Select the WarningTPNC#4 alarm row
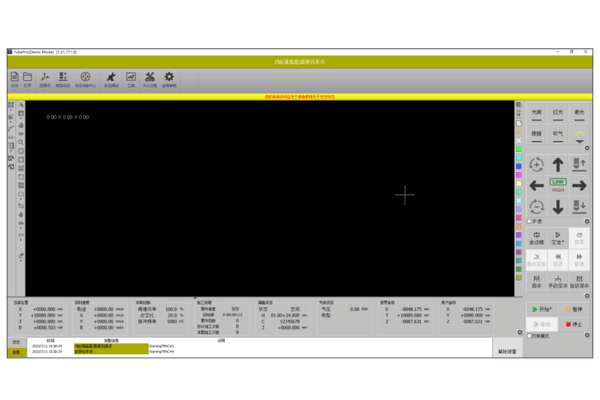600x400 pixels. tap(260, 351)
